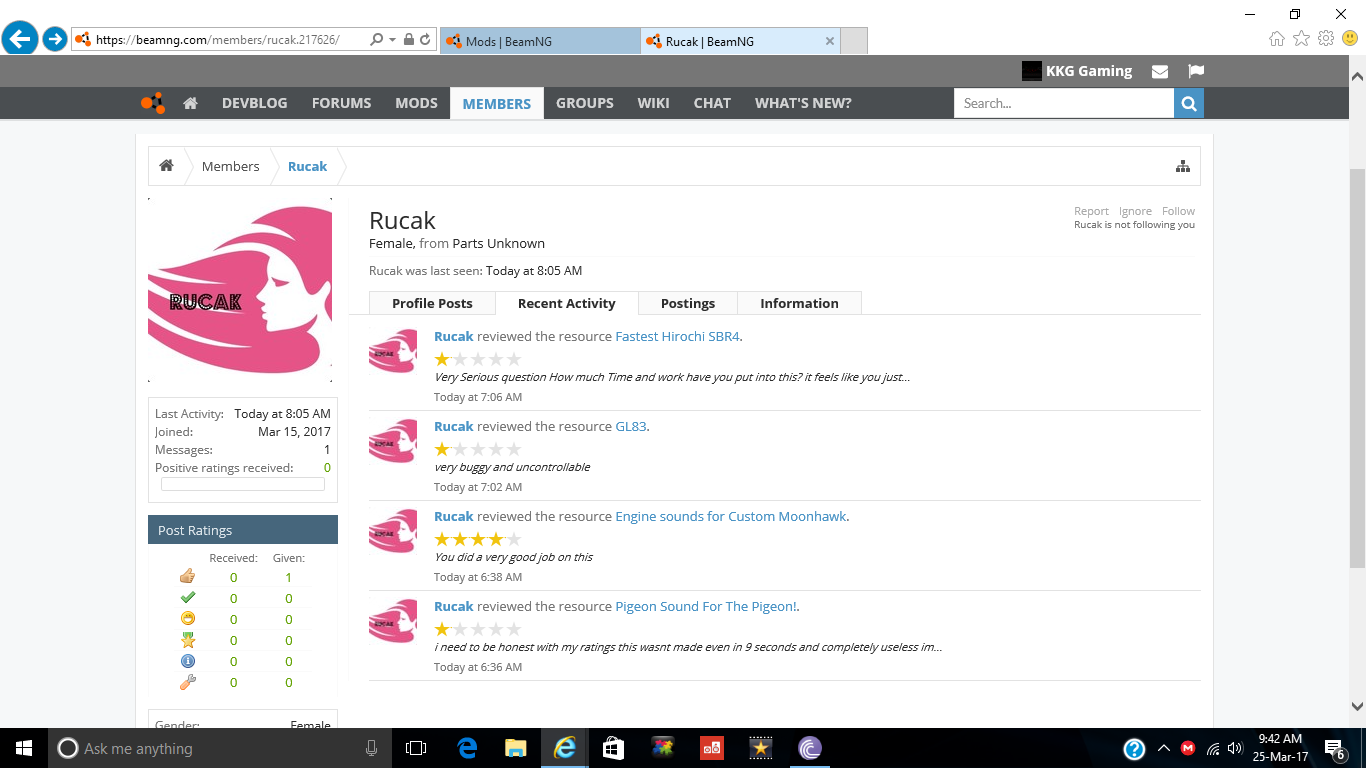Viewport: 1366px width, 768px height.
Task: Click the thumbs-up Like rating icon
Action: tap(187, 576)
